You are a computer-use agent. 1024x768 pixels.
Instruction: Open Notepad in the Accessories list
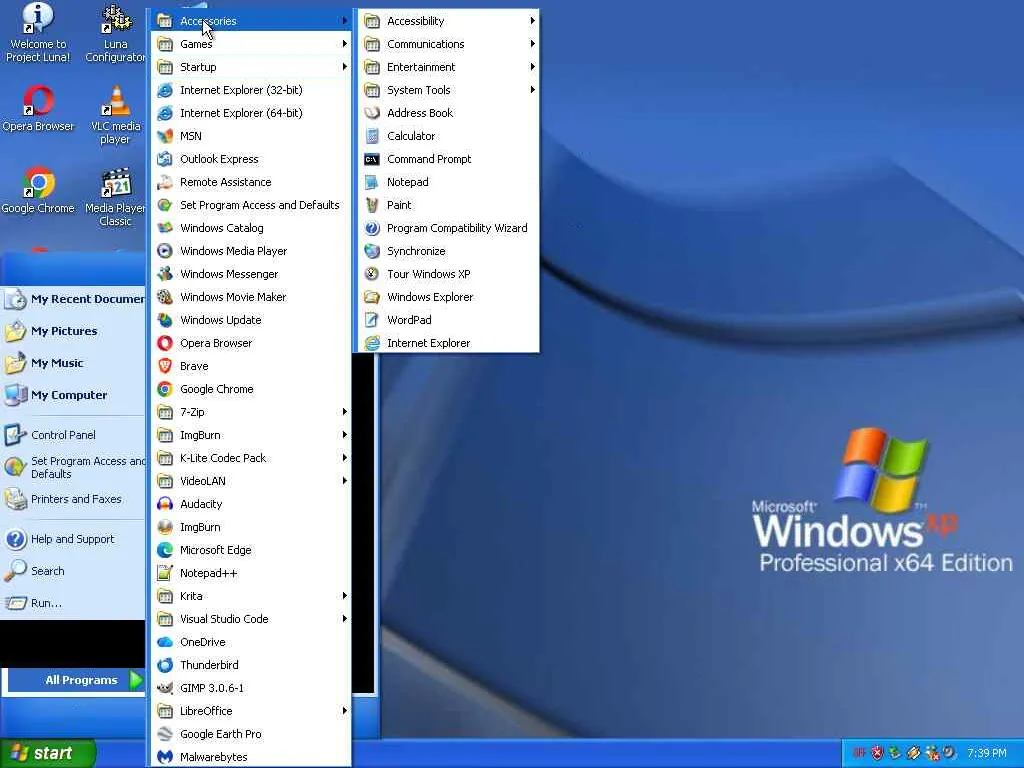click(448, 182)
